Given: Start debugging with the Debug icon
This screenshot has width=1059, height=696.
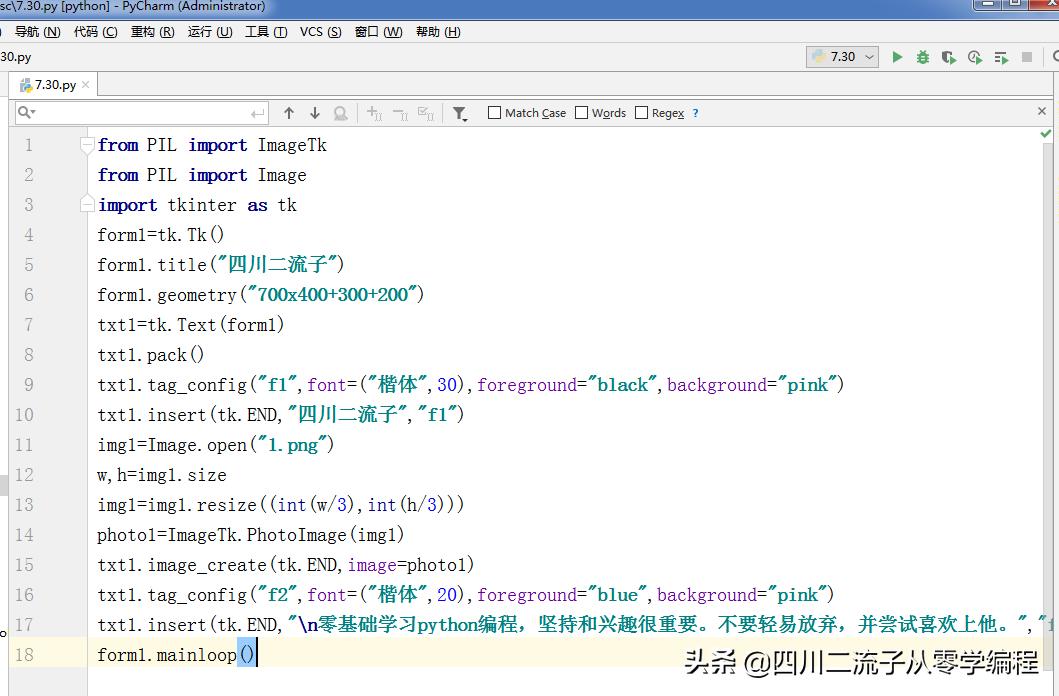Looking at the screenshot, I should pyautogui.click(x=922, y=57).
